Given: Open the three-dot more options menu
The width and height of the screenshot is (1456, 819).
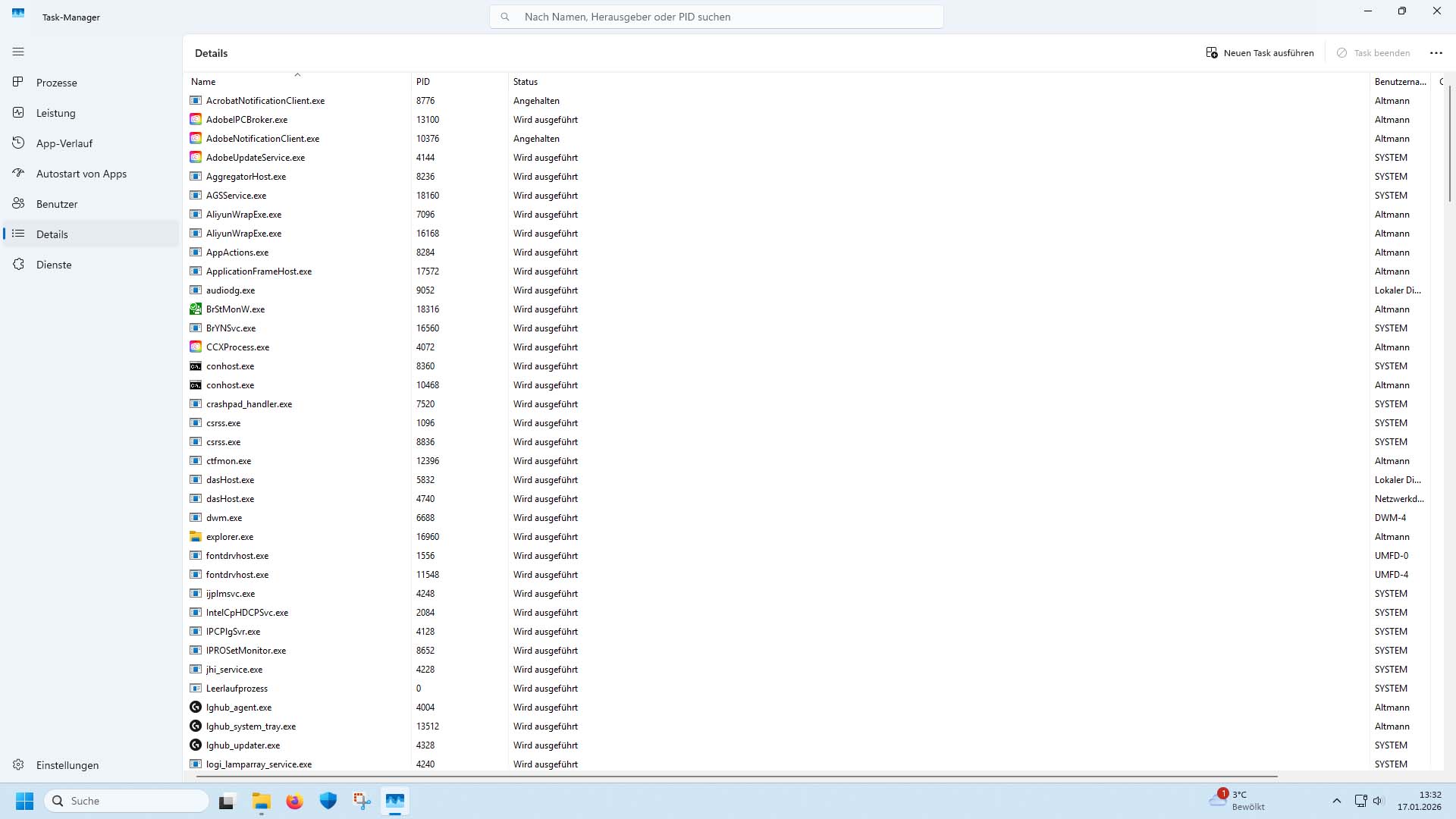Looking at the screenshot, I should coord(1436,53).
